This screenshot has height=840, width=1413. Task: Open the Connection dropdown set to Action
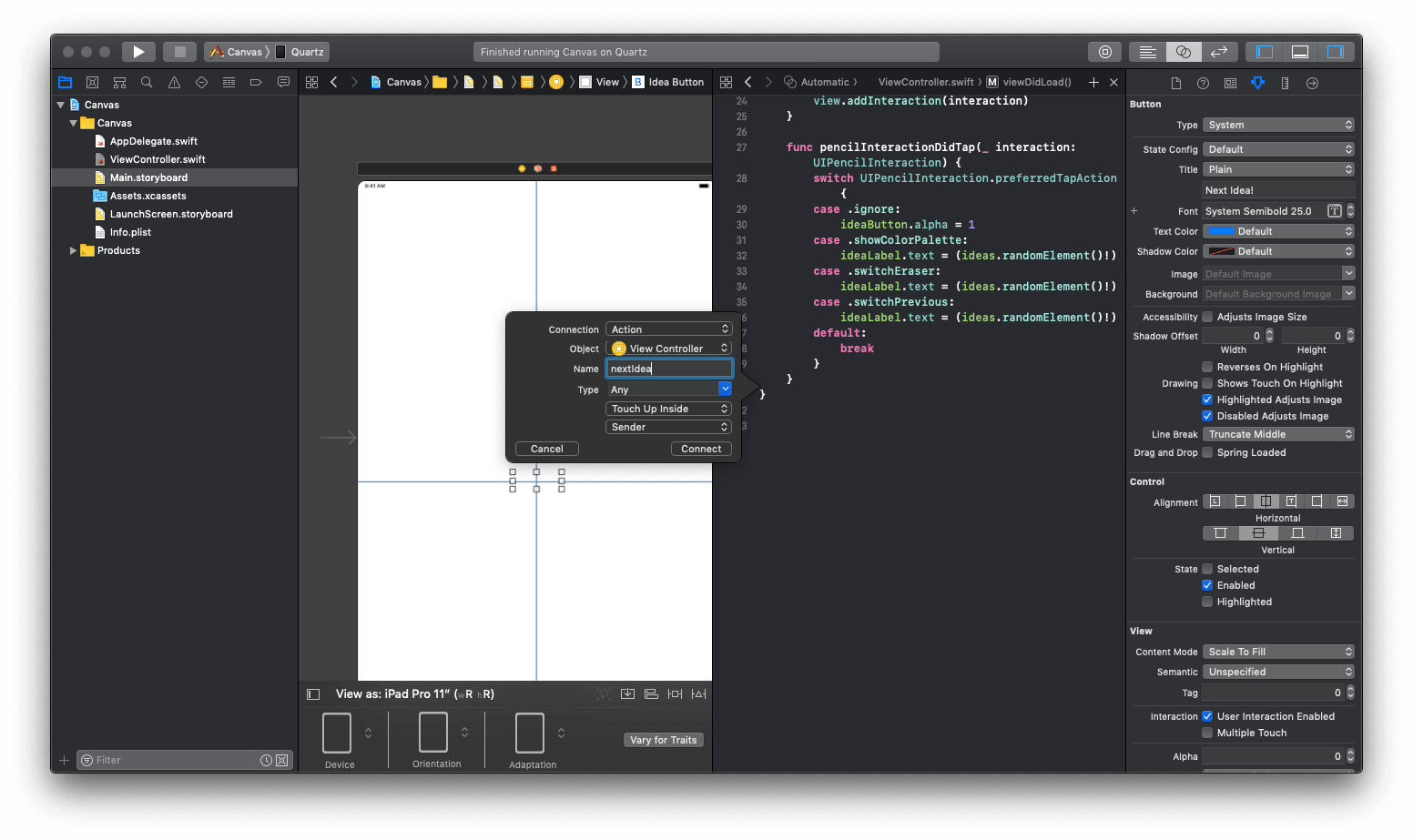point(668,329)
